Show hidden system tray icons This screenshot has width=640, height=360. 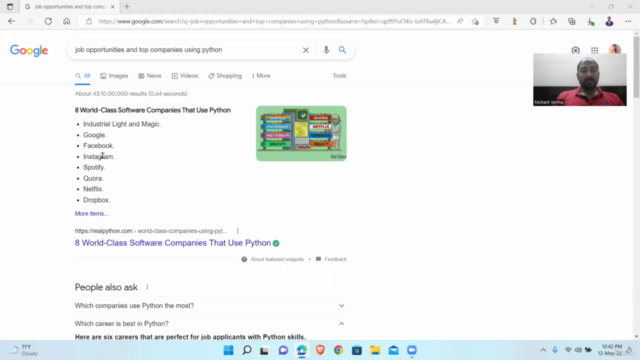coord(543,350)
